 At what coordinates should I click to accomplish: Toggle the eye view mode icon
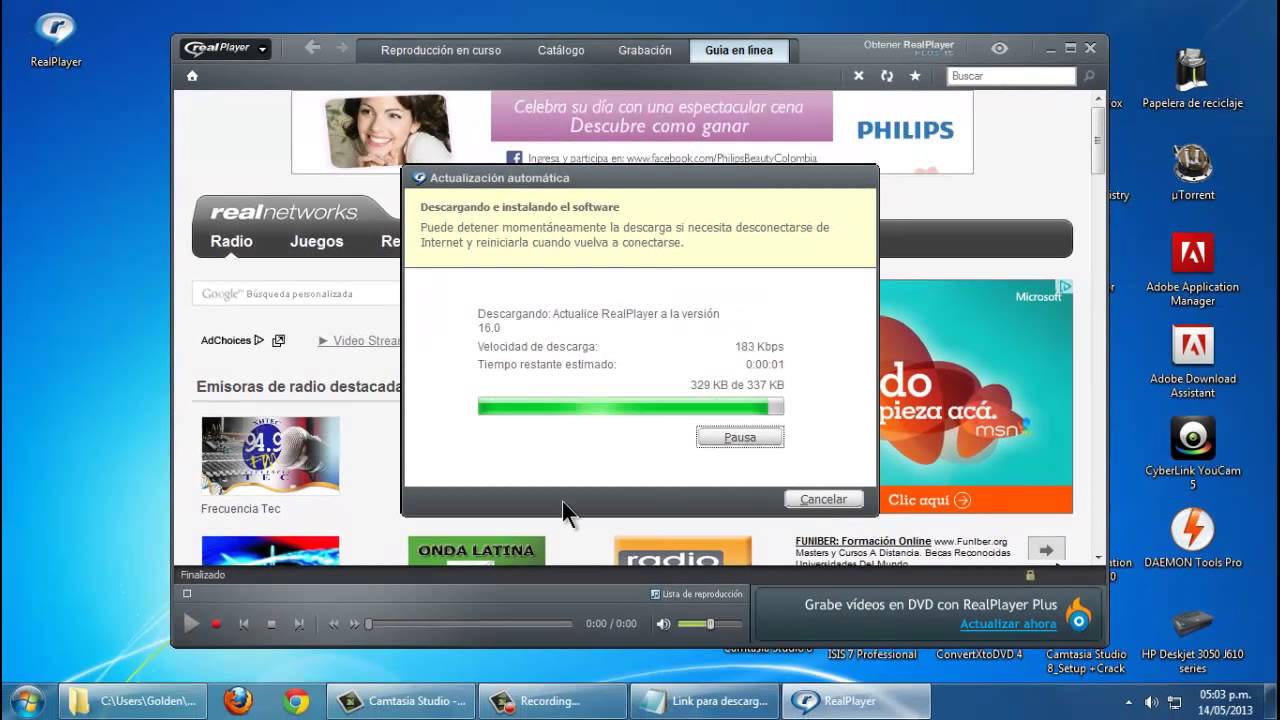pos(999,48)
